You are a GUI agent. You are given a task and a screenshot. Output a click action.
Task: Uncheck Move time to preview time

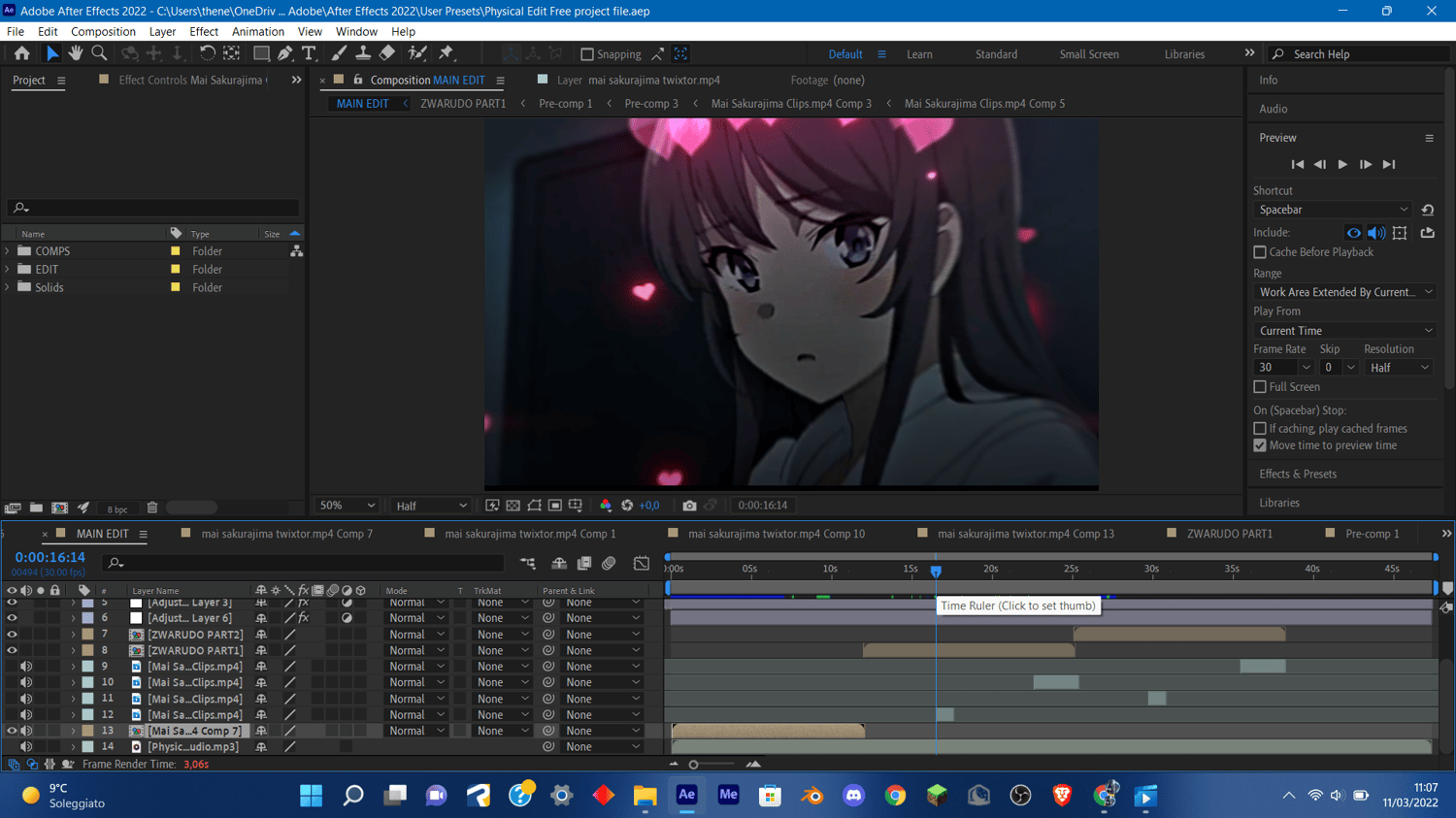click(x=1260, y=446)
